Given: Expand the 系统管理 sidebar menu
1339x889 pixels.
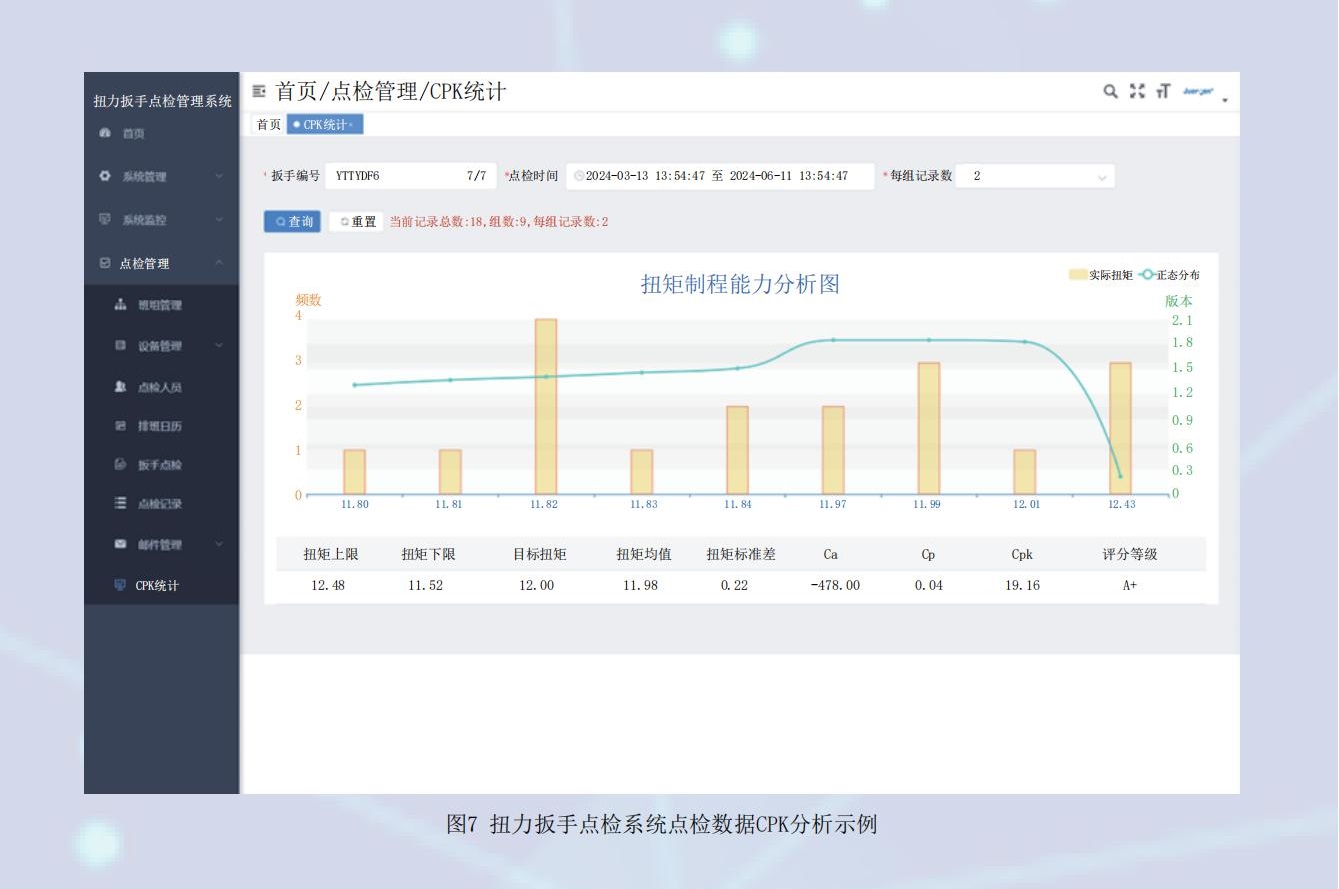Looking at the screenshot, I should click(x=160, y=177).
